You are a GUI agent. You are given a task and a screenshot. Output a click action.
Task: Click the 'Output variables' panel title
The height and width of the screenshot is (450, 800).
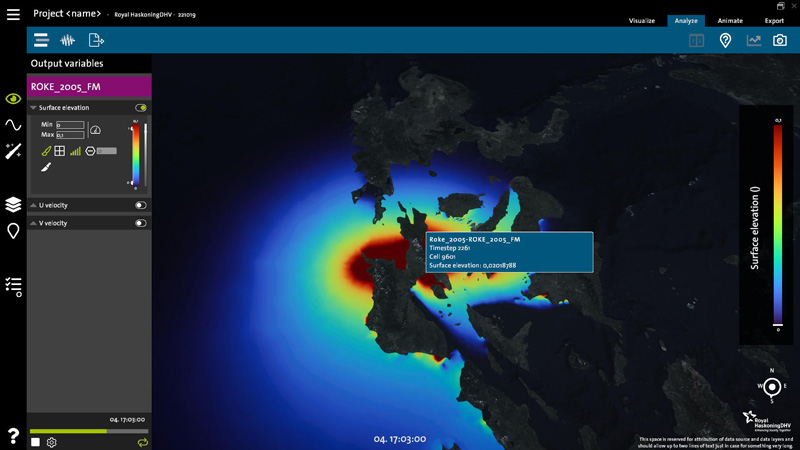[67, 63]
